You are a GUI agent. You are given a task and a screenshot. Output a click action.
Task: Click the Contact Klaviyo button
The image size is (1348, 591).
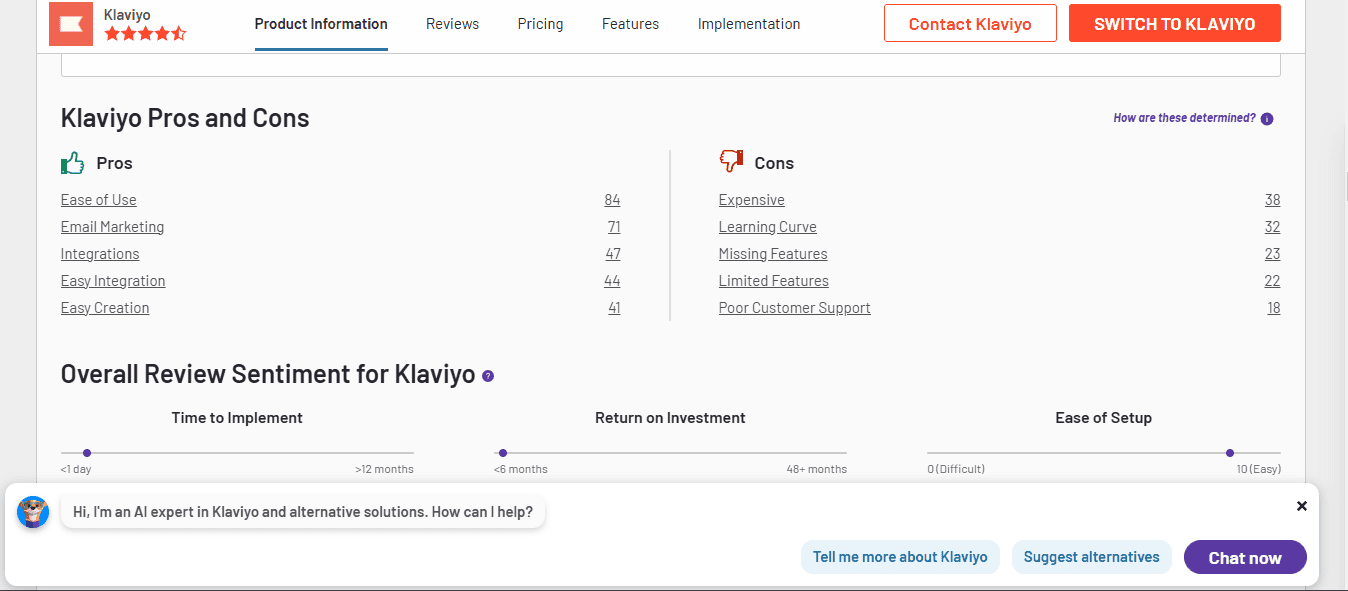pyautogui.click(x=970, y=23)
